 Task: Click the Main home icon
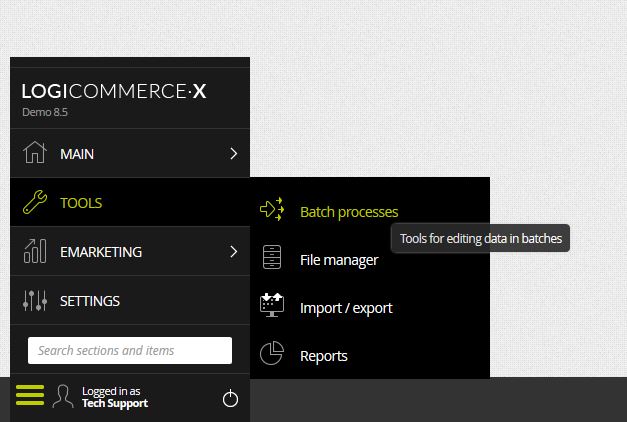(34, 152)
